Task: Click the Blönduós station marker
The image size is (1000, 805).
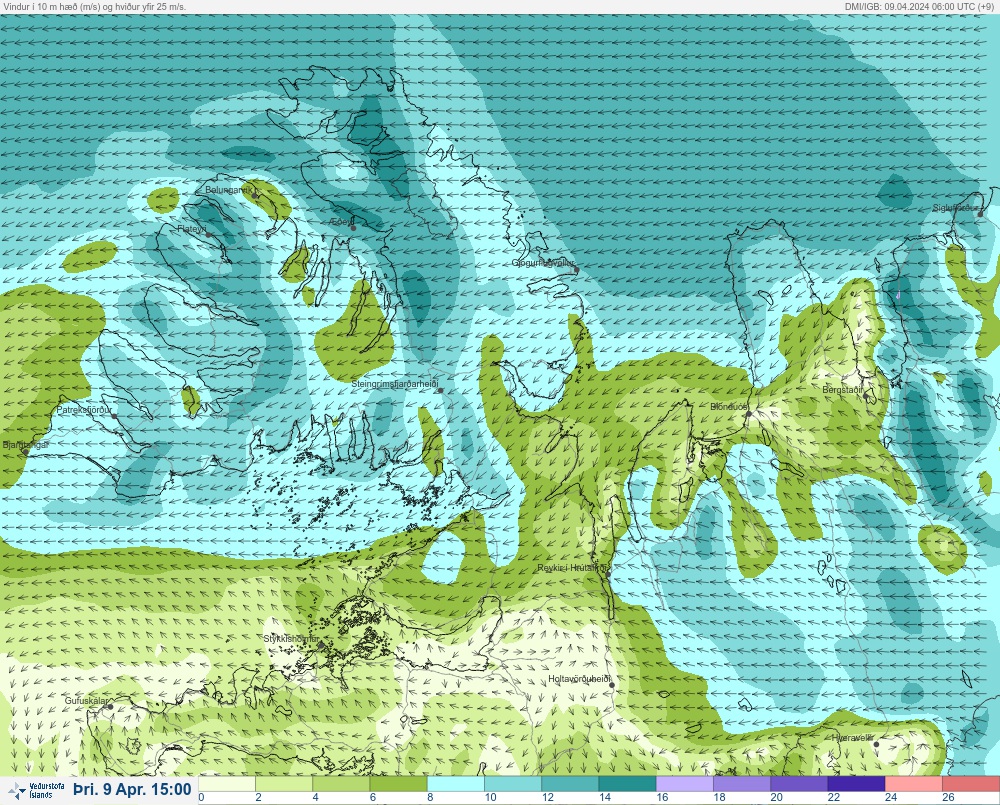Action: 749,414
